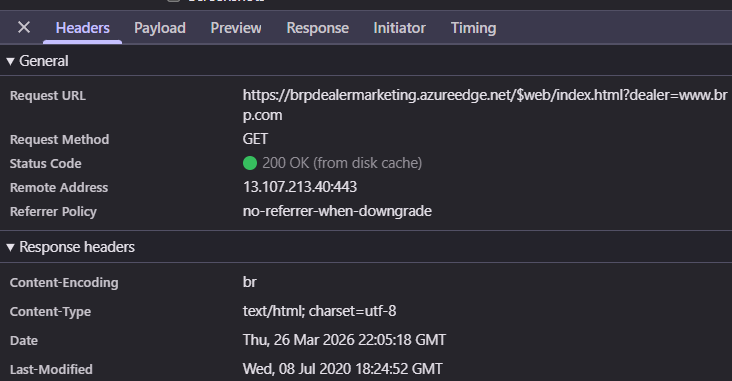Click the Status Code label

click(45, 164)
